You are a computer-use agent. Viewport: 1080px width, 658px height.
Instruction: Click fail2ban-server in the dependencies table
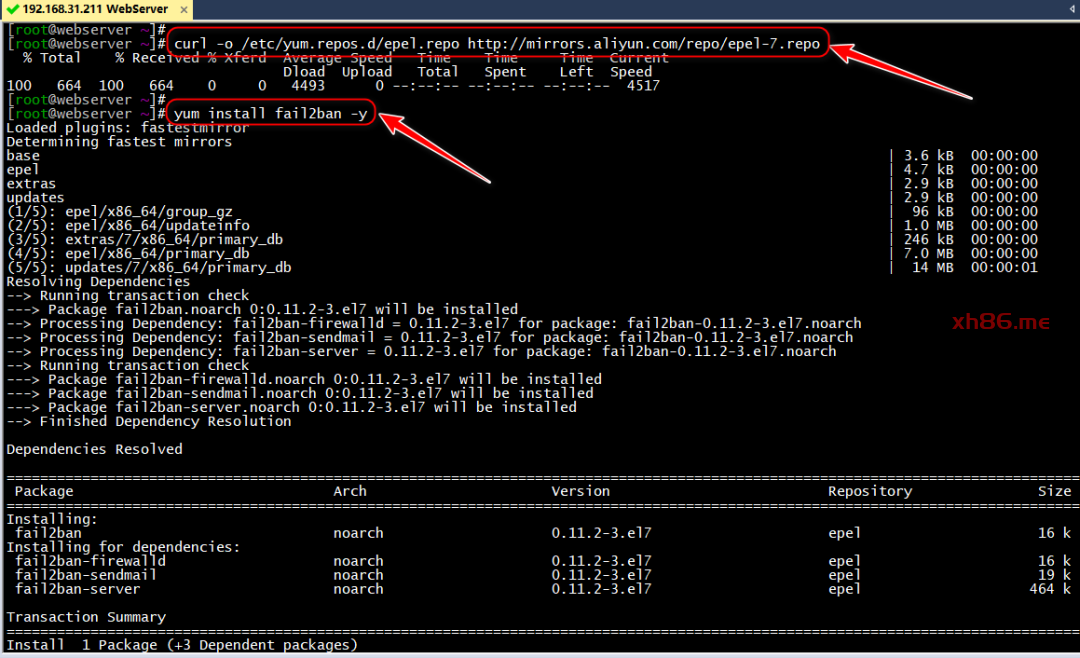pos(82,589)
